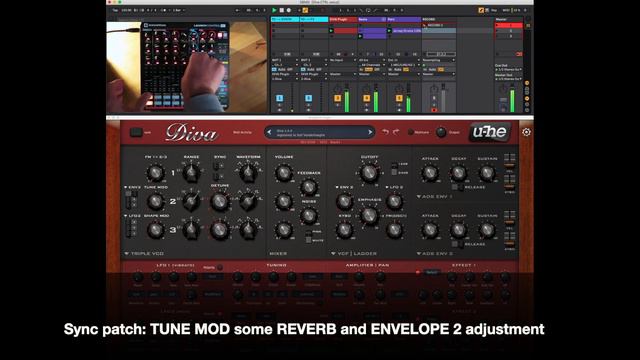Click ADS ENV 1 Attack knob
The image size is (640, 360).
[x=430, y=173]
